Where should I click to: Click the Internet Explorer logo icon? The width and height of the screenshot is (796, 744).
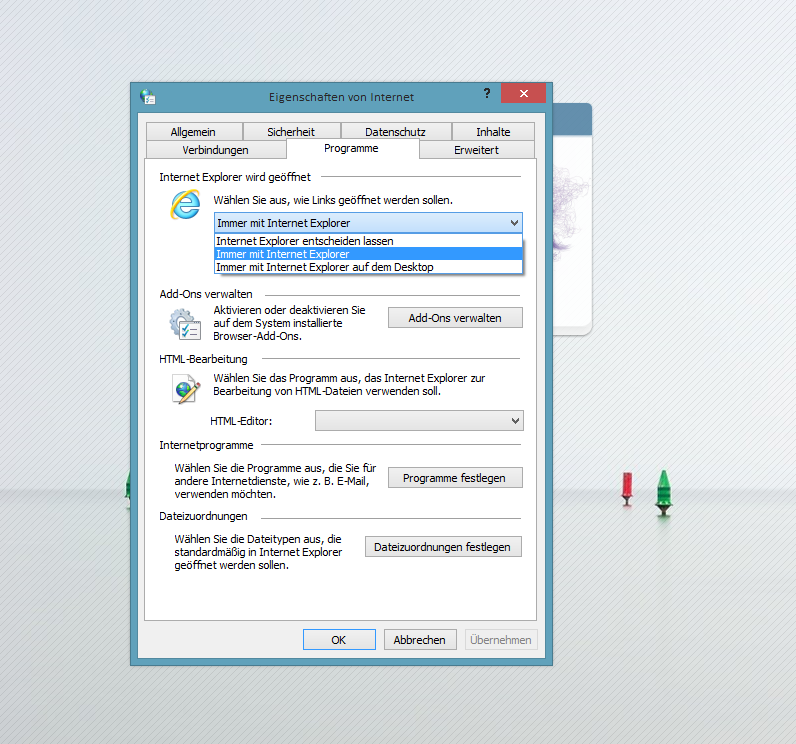(x=185, y=205)
